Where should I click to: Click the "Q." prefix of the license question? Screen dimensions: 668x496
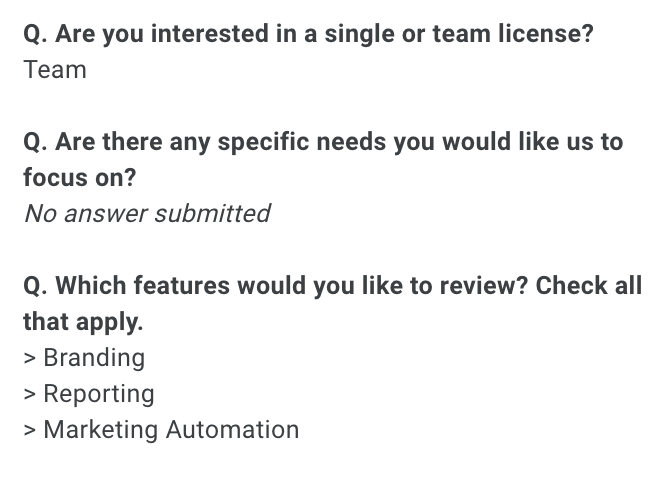(x=35, y=34)
